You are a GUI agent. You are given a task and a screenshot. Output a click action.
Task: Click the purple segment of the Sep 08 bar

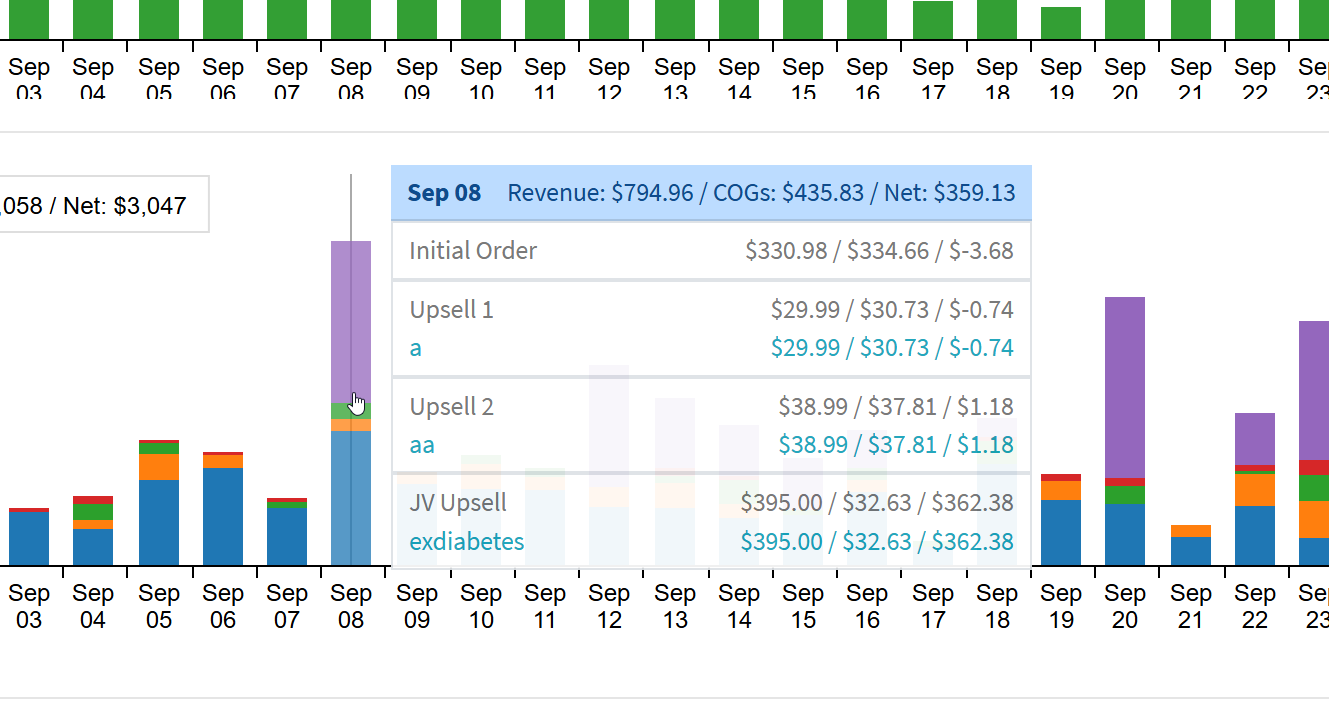(x=351, y=320)
